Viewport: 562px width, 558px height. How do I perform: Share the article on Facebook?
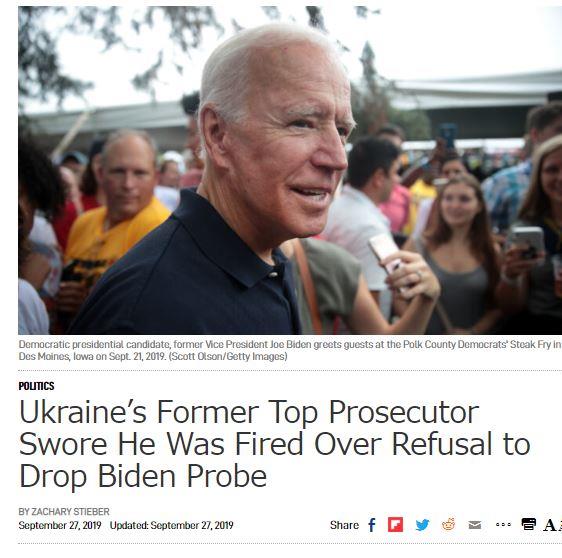pos(372,525)
